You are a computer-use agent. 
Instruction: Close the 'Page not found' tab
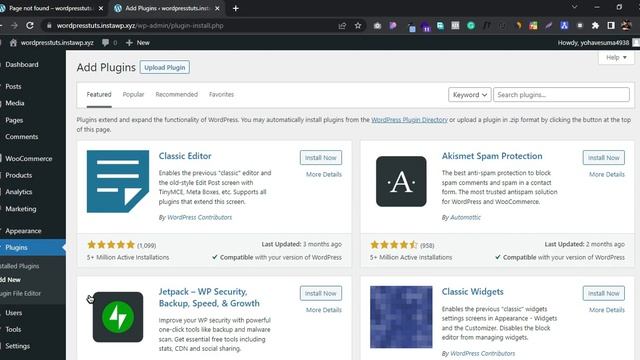point(101,8)
